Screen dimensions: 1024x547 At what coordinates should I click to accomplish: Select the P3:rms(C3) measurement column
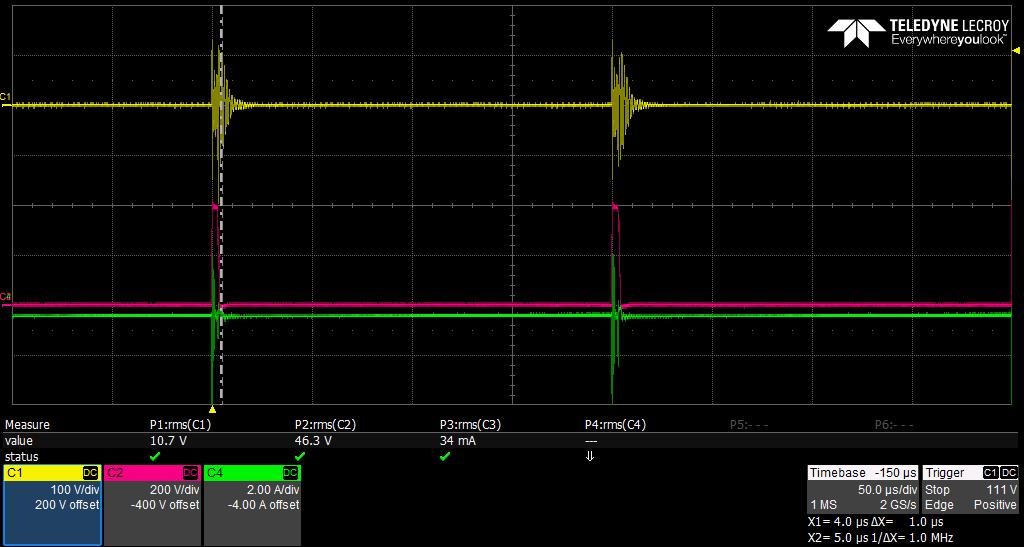470,425
